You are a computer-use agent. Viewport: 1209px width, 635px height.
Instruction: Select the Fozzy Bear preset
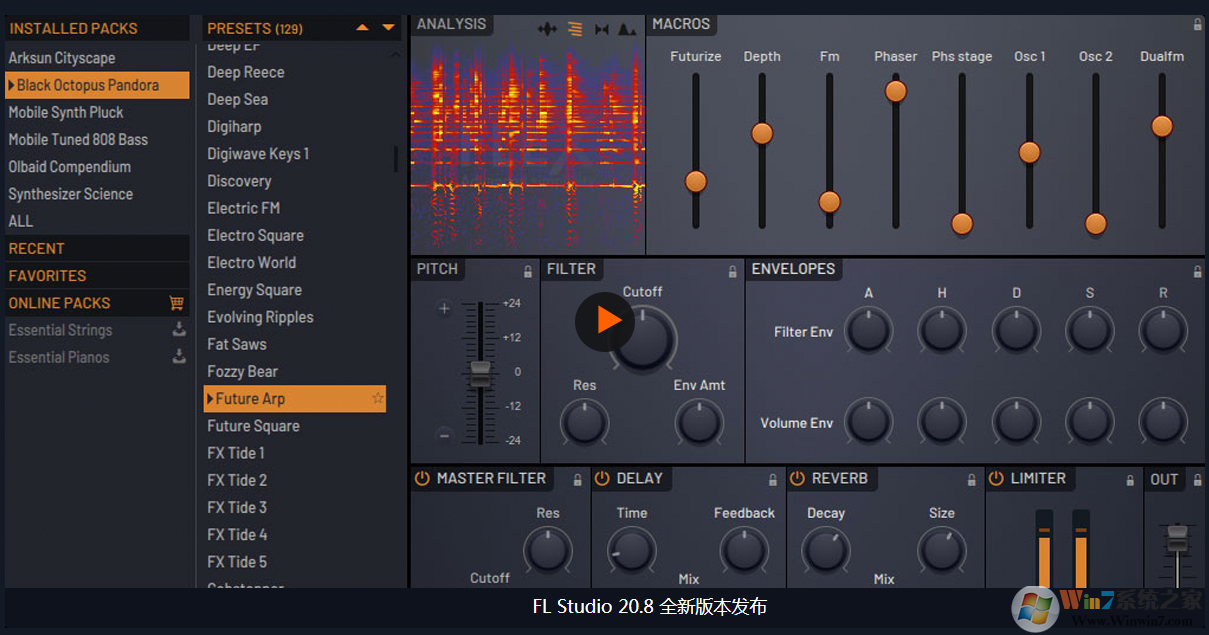click(x=242, y=372)
